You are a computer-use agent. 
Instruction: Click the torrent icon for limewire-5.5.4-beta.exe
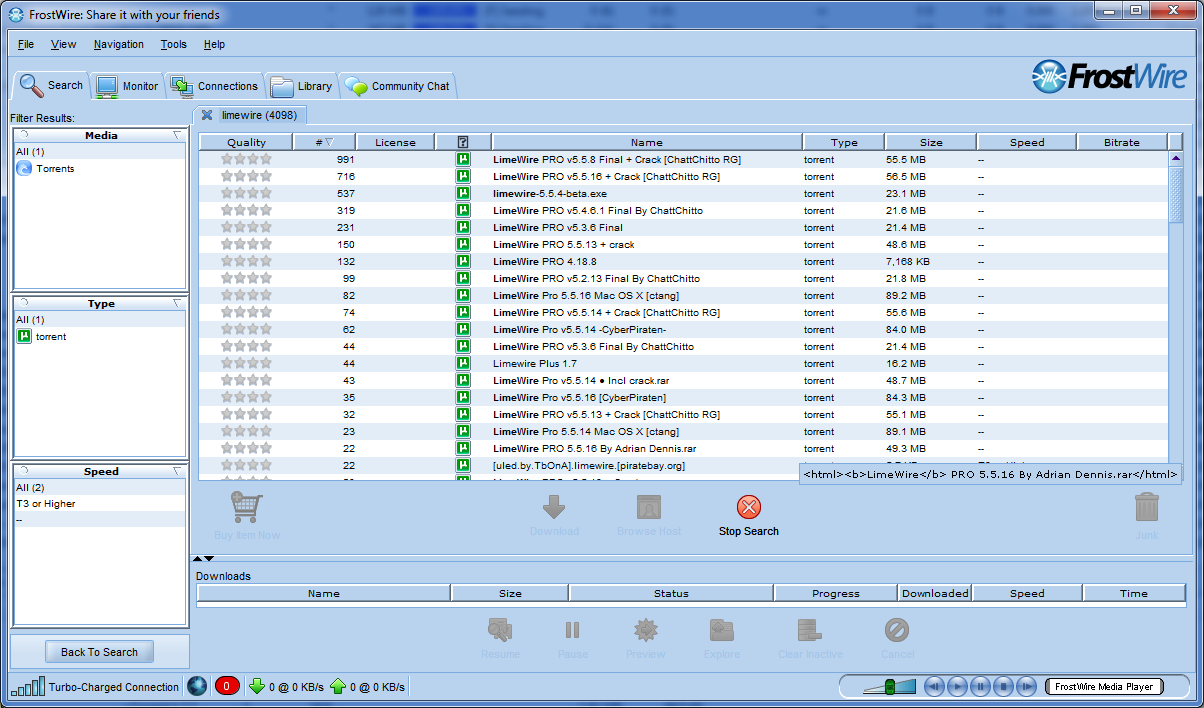[463, 193]
